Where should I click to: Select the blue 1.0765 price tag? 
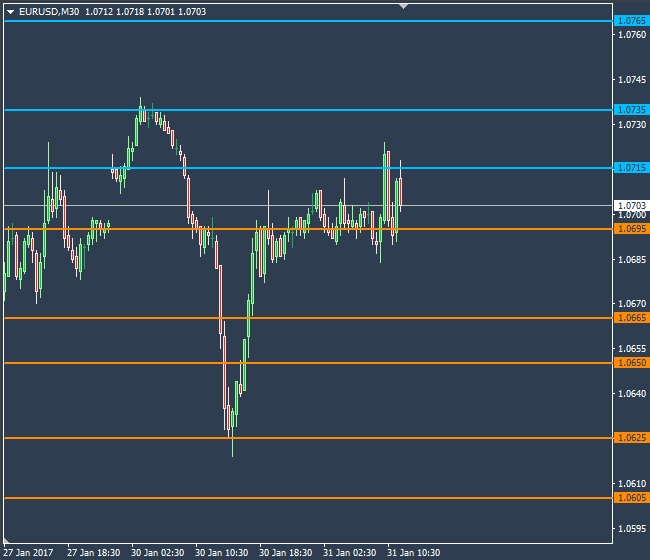click(x=630, y=21)
